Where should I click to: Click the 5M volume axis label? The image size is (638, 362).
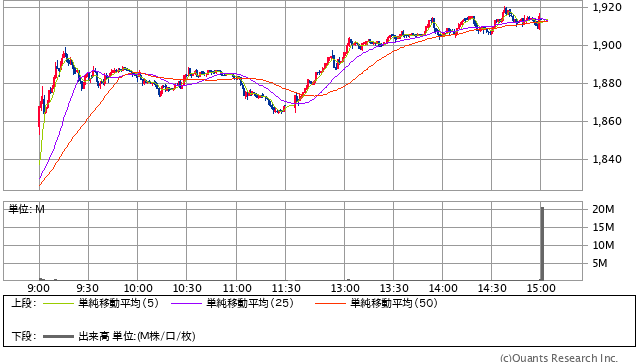[x=600, y=264]
